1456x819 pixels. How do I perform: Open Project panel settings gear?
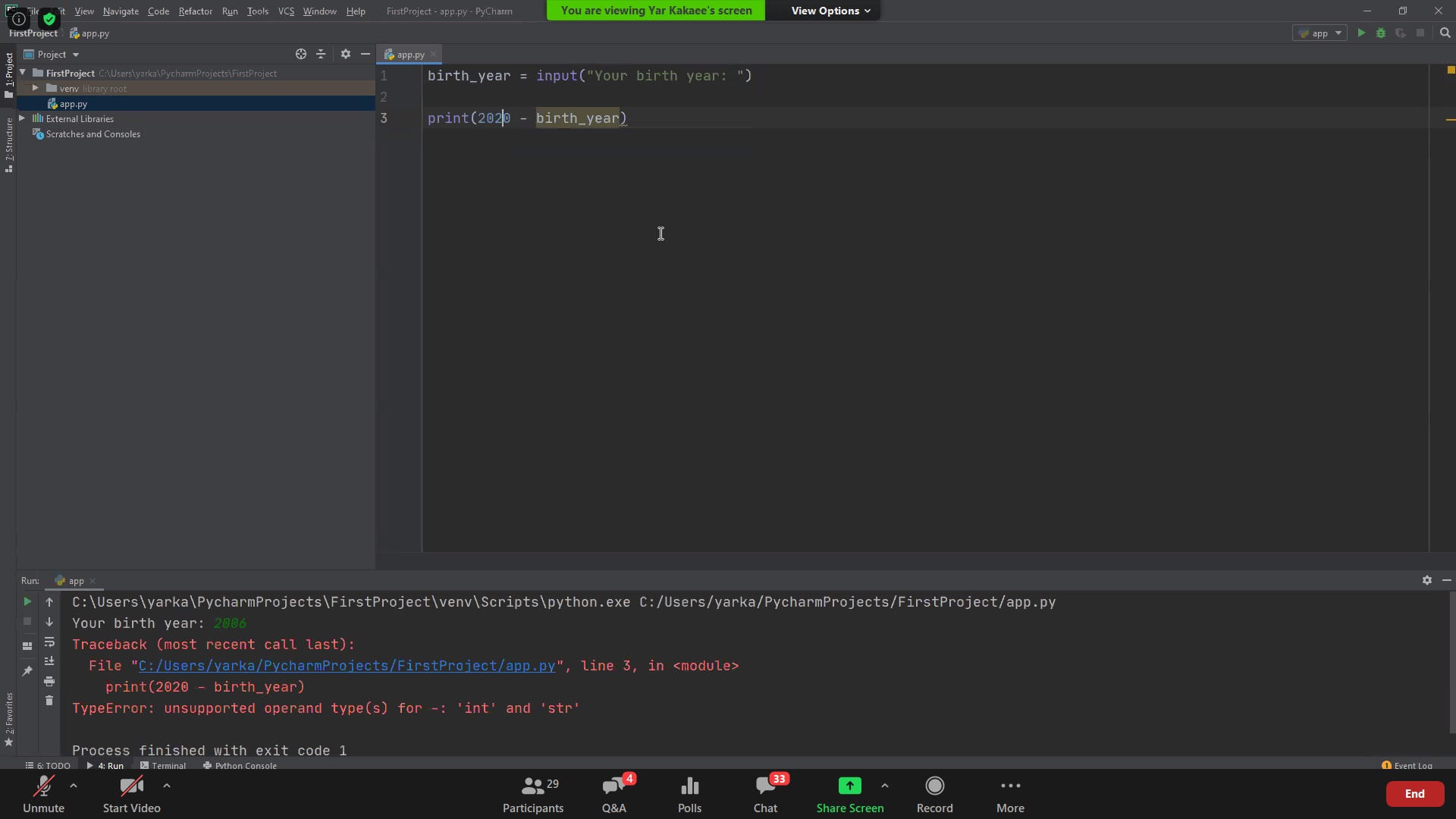(x=346, y=54)
